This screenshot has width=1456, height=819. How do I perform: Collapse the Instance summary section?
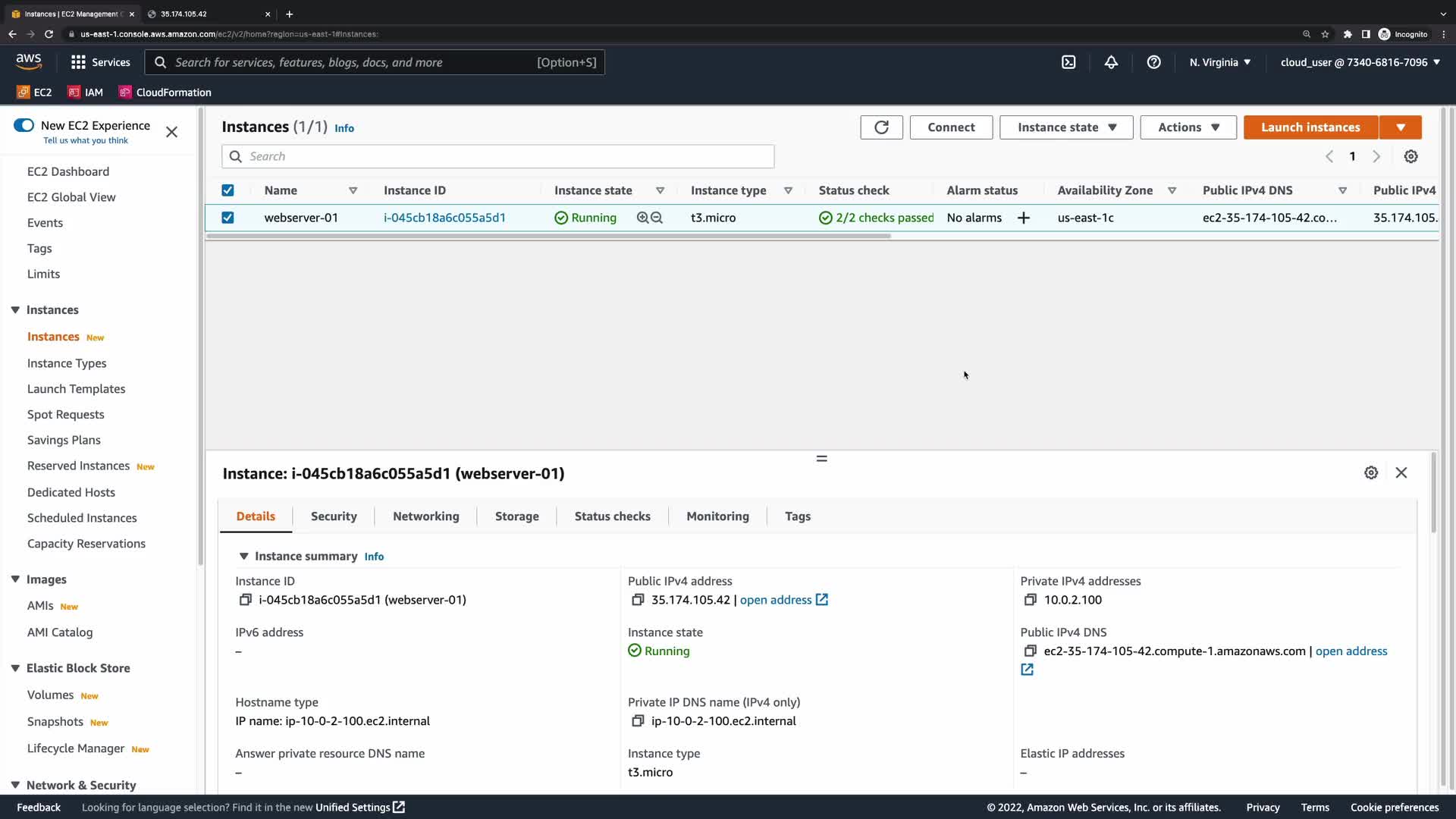pyautogui.click(x=243, y=556)
